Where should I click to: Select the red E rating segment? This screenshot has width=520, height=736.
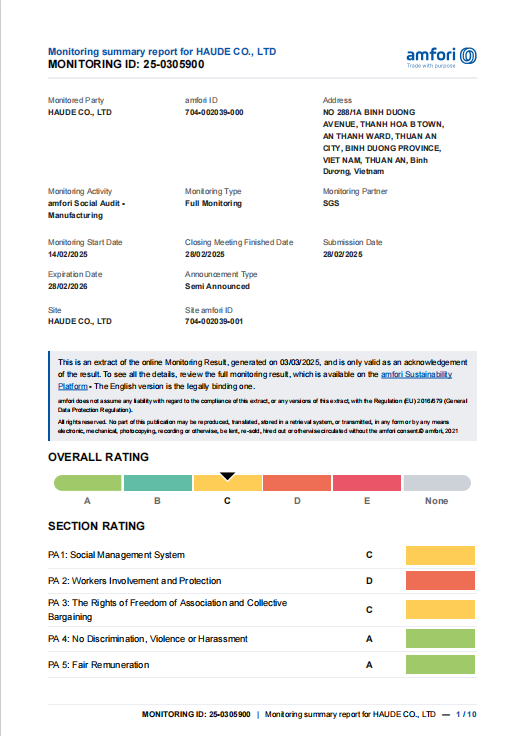click(367, 483)
